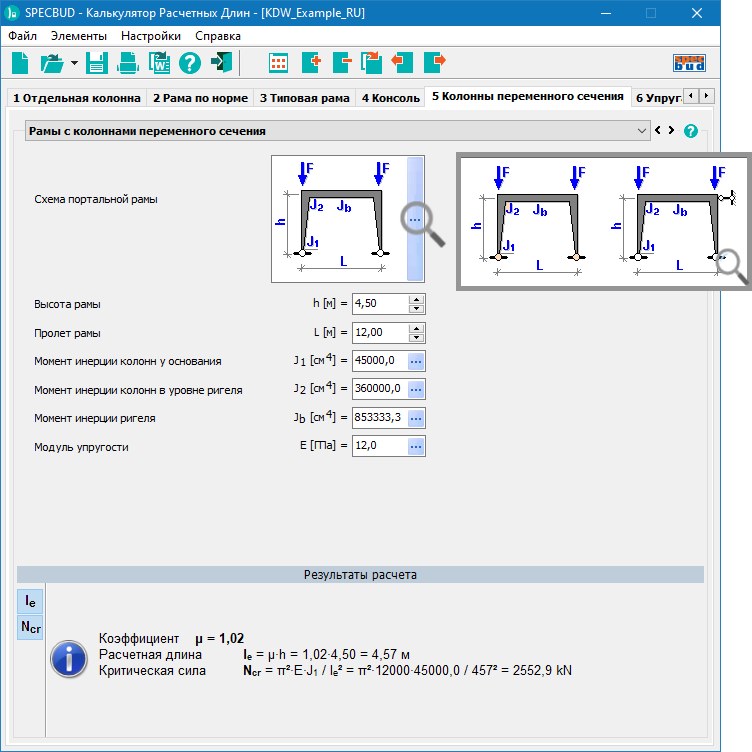The image size is (752, 752).
Task: Switch to results tab Ie
Action: (x=31, y=601)
